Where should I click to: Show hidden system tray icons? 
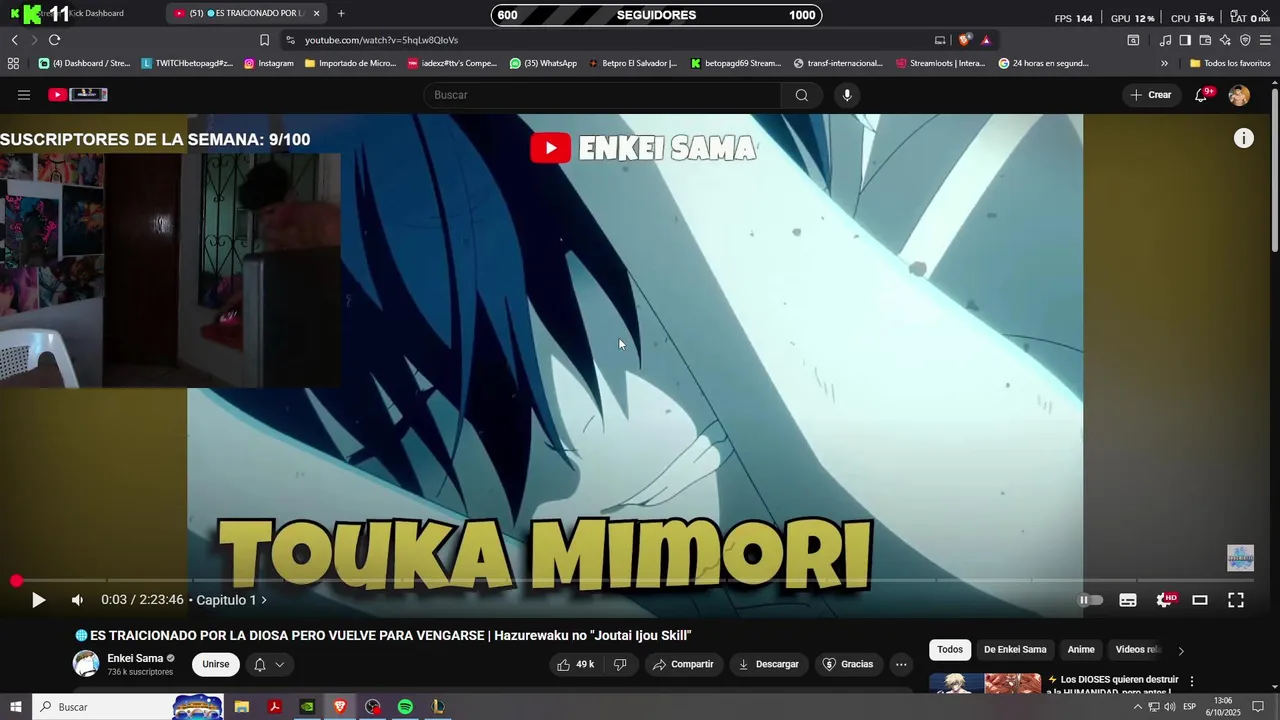1137,707
